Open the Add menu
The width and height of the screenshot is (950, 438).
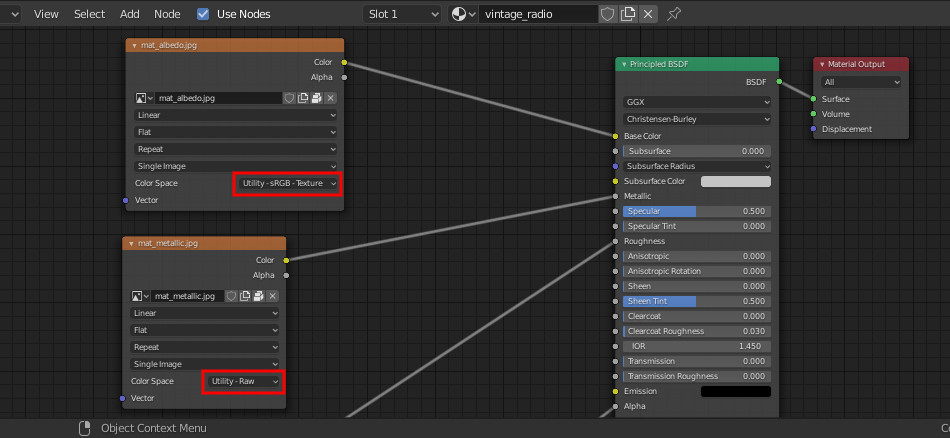click(130, 14)
